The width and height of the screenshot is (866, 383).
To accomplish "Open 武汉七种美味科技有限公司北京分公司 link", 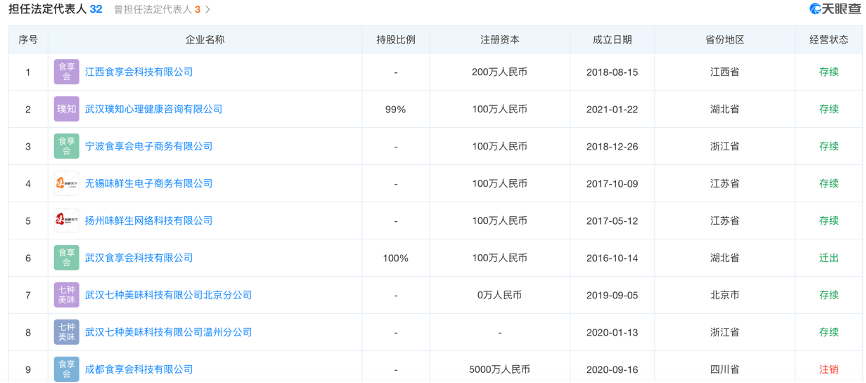I will pos(168,295).
